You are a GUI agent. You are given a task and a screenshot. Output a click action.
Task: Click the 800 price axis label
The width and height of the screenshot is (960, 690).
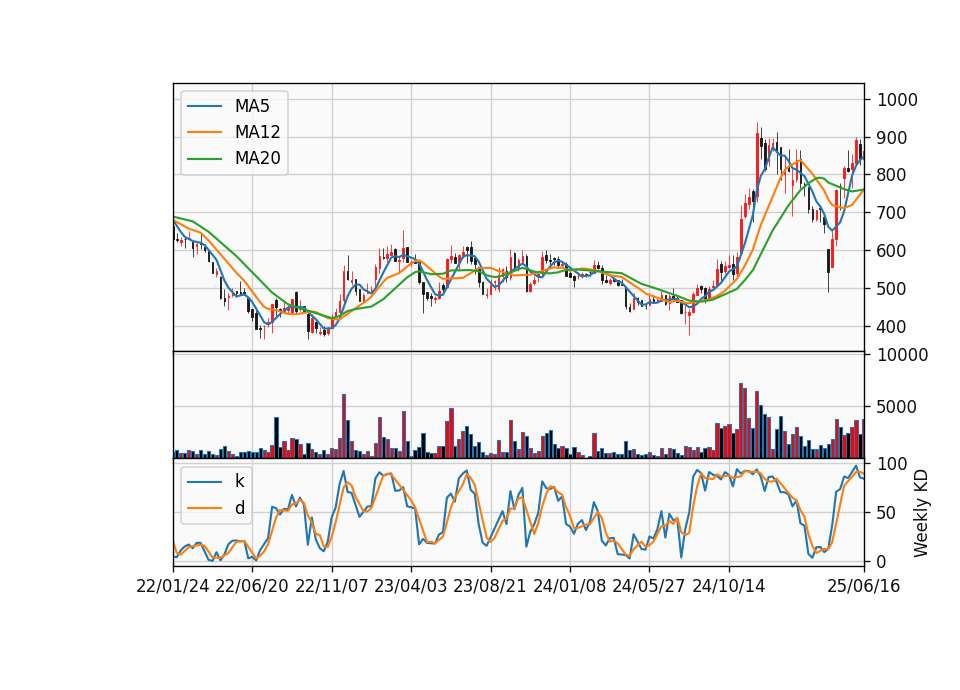(892, 175)
